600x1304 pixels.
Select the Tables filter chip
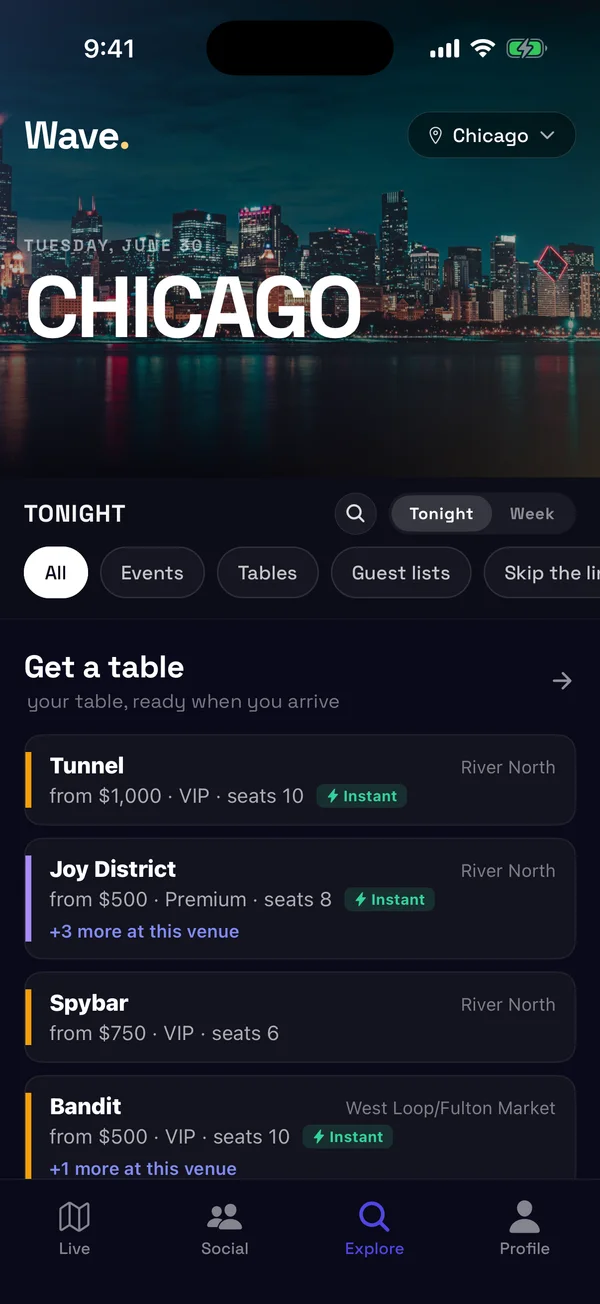click(267, 573)
